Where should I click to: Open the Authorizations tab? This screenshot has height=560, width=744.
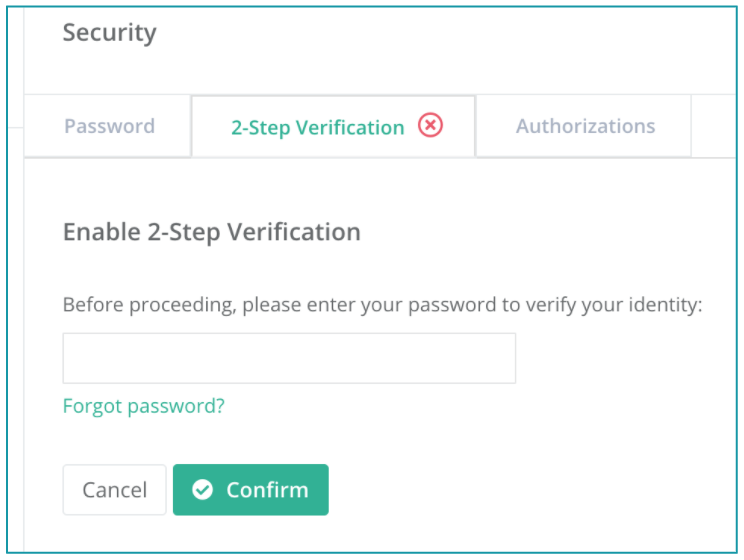[584, 126]
